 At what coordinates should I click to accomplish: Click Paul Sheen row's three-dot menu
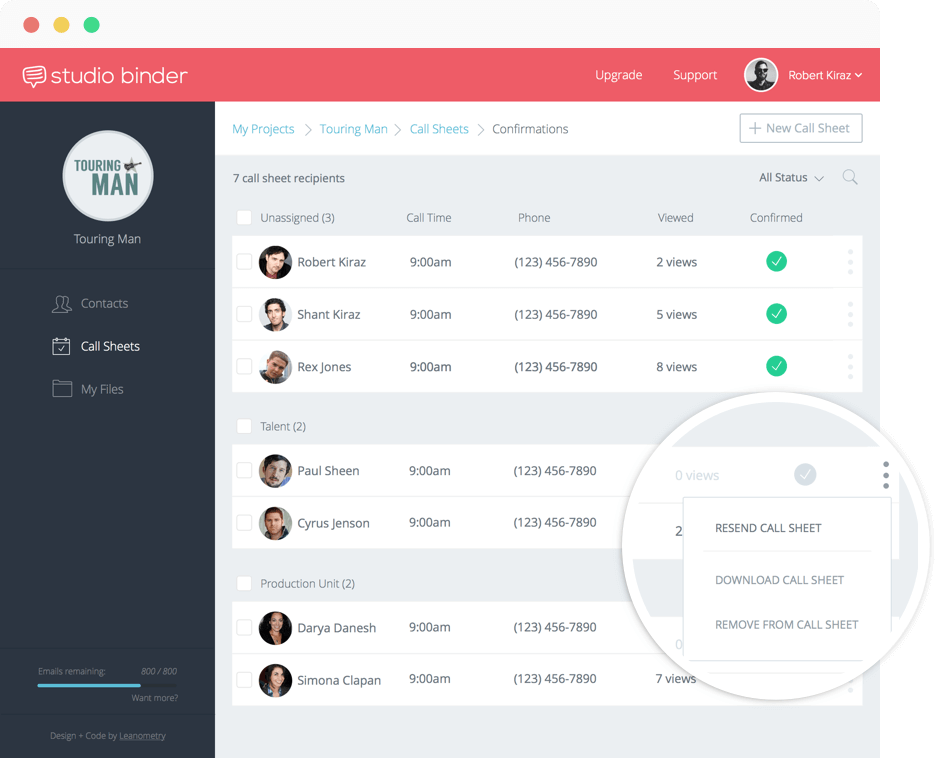click(886, 475)
